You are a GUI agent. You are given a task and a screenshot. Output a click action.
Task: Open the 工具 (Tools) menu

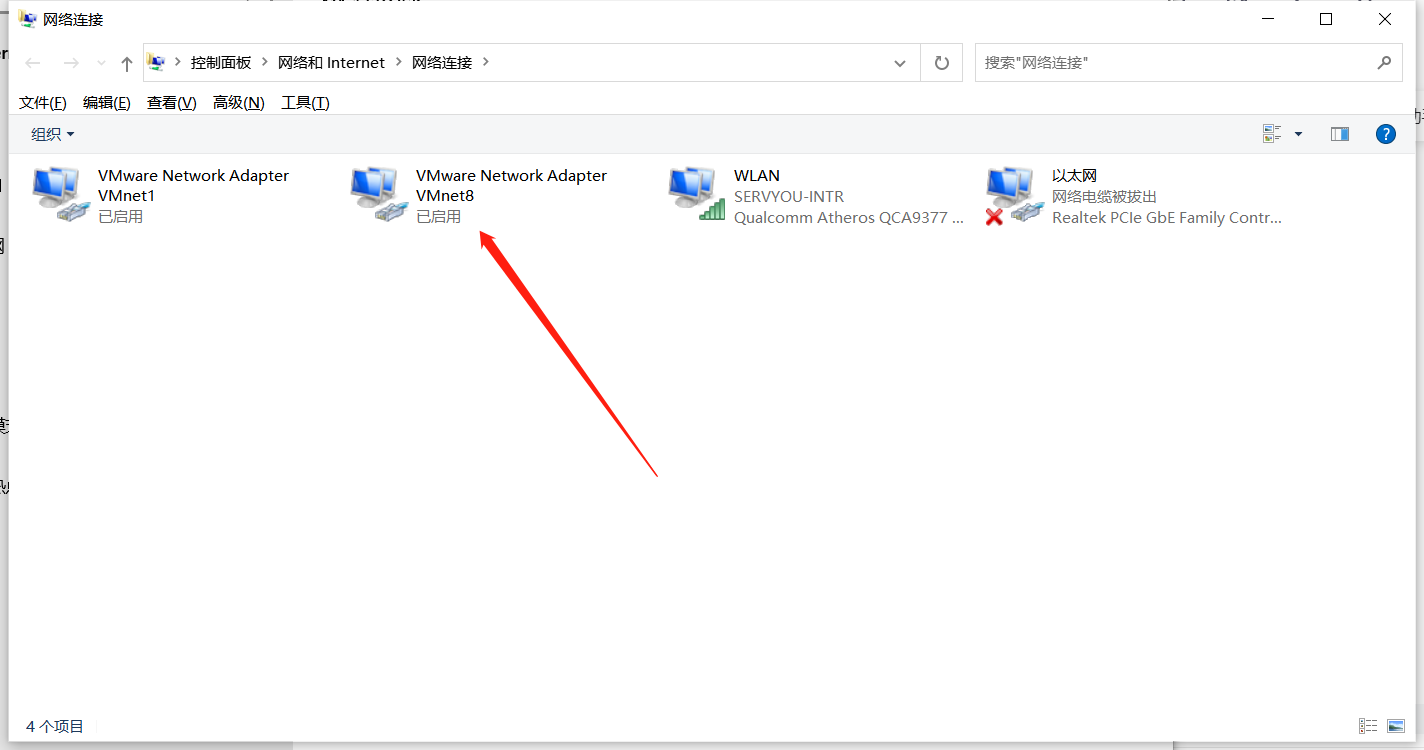tap(304, 102)
